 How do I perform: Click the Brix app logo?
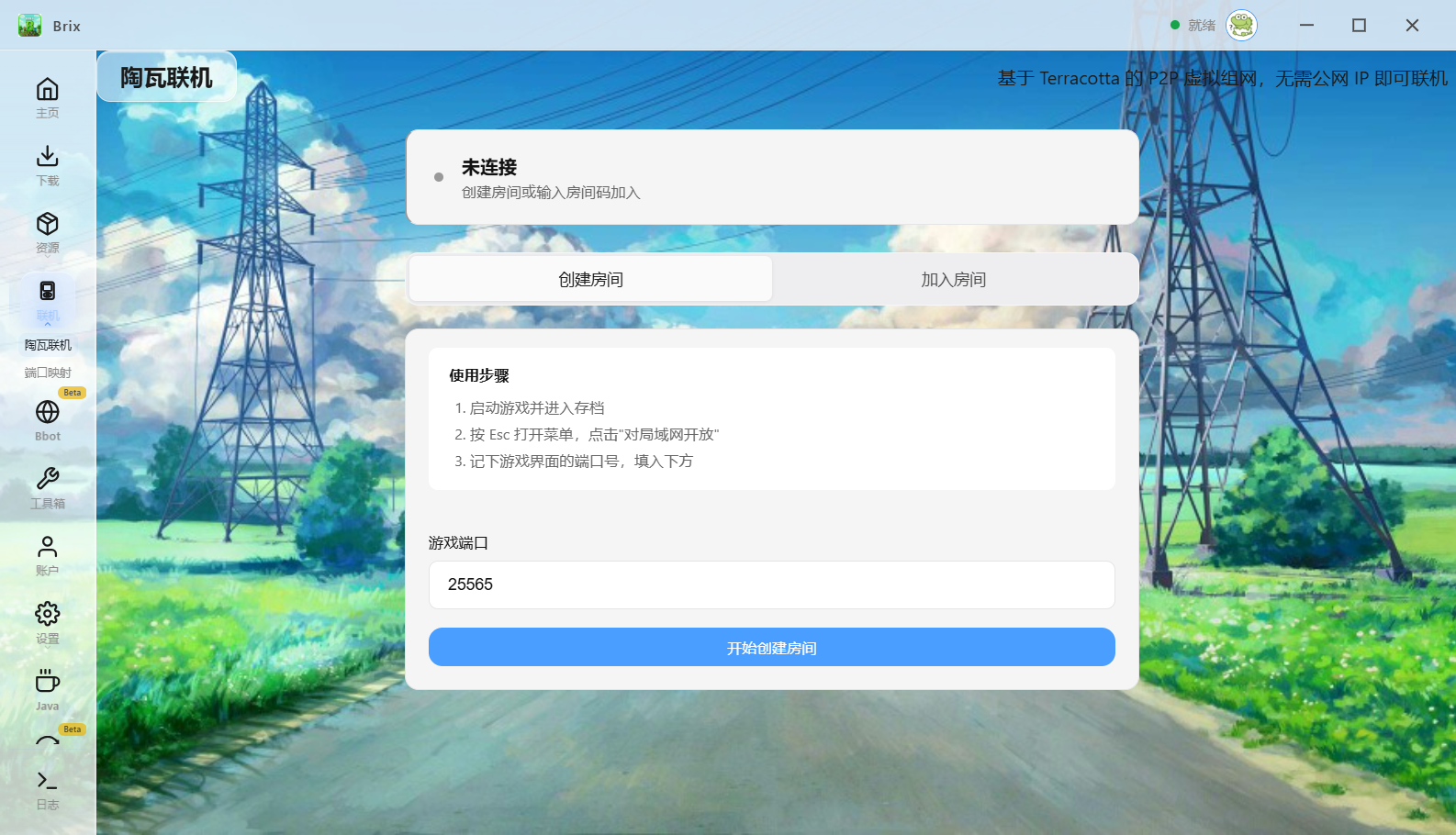pos(30,26)
